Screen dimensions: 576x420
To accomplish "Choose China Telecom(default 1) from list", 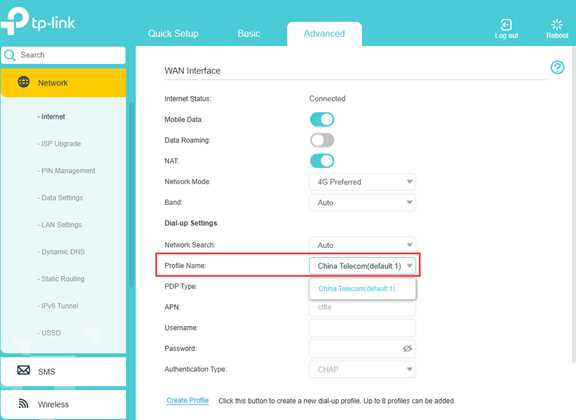I will 363,289.
